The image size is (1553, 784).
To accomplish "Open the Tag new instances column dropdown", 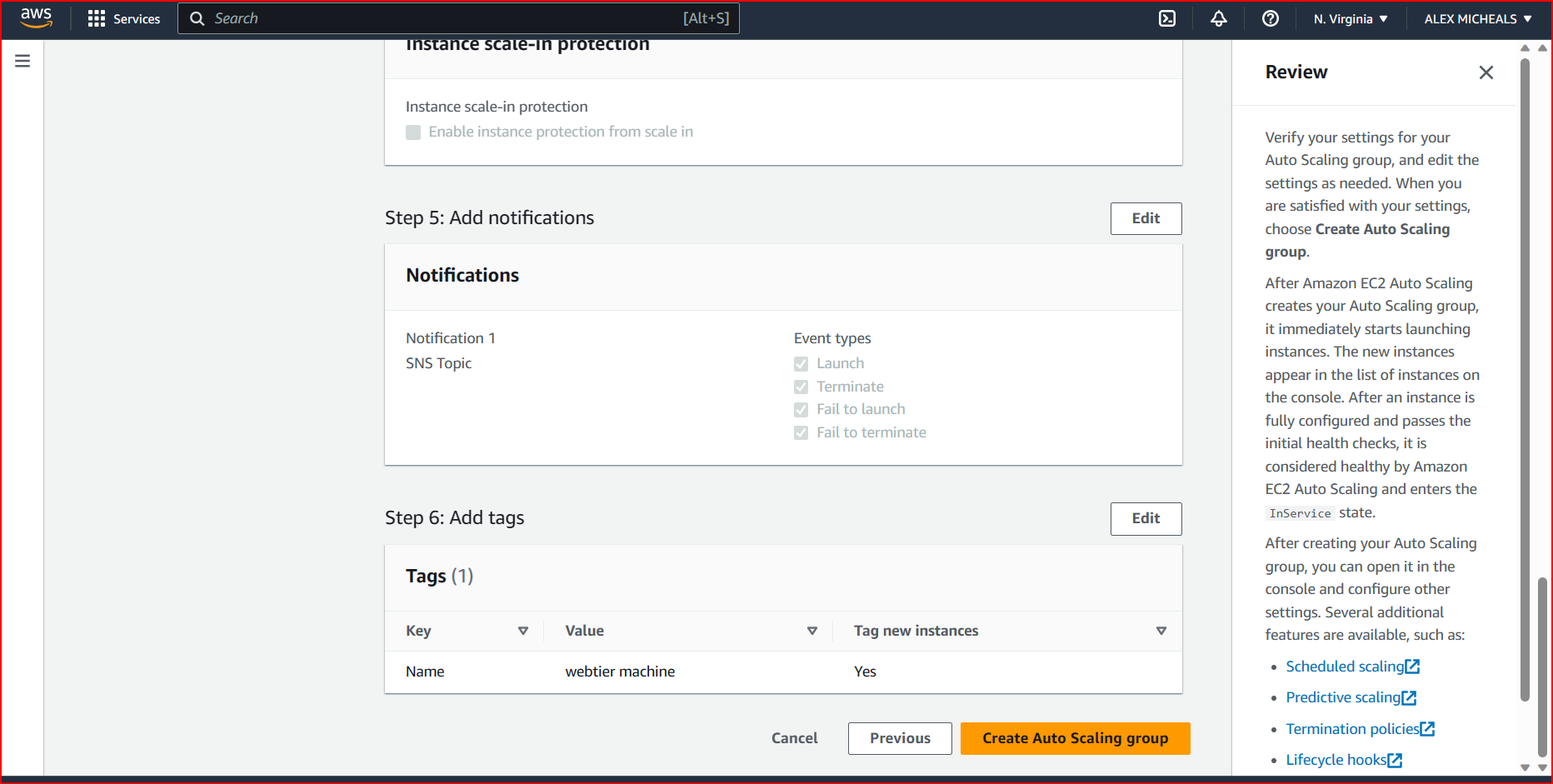I will click(1161, 631).
